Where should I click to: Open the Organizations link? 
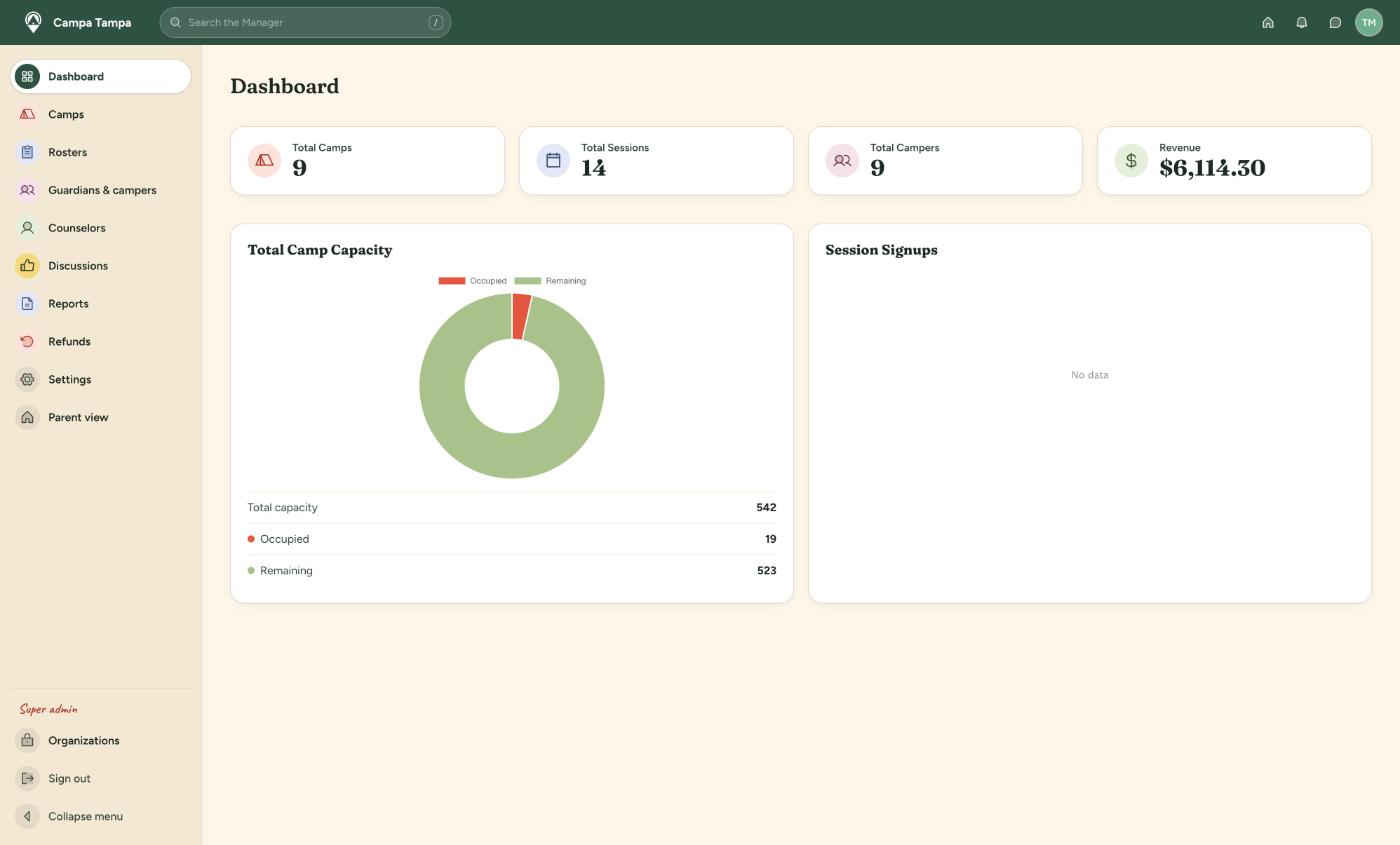tap(101, 741)
